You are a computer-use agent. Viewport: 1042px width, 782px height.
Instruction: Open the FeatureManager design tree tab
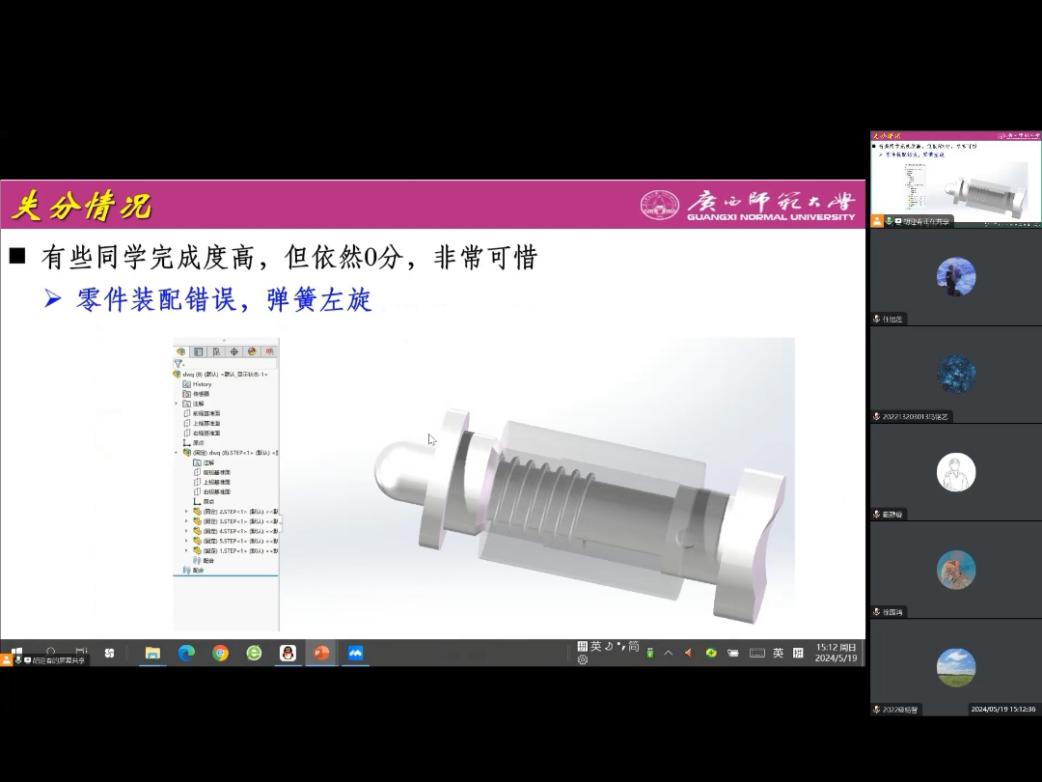(181, 352)
